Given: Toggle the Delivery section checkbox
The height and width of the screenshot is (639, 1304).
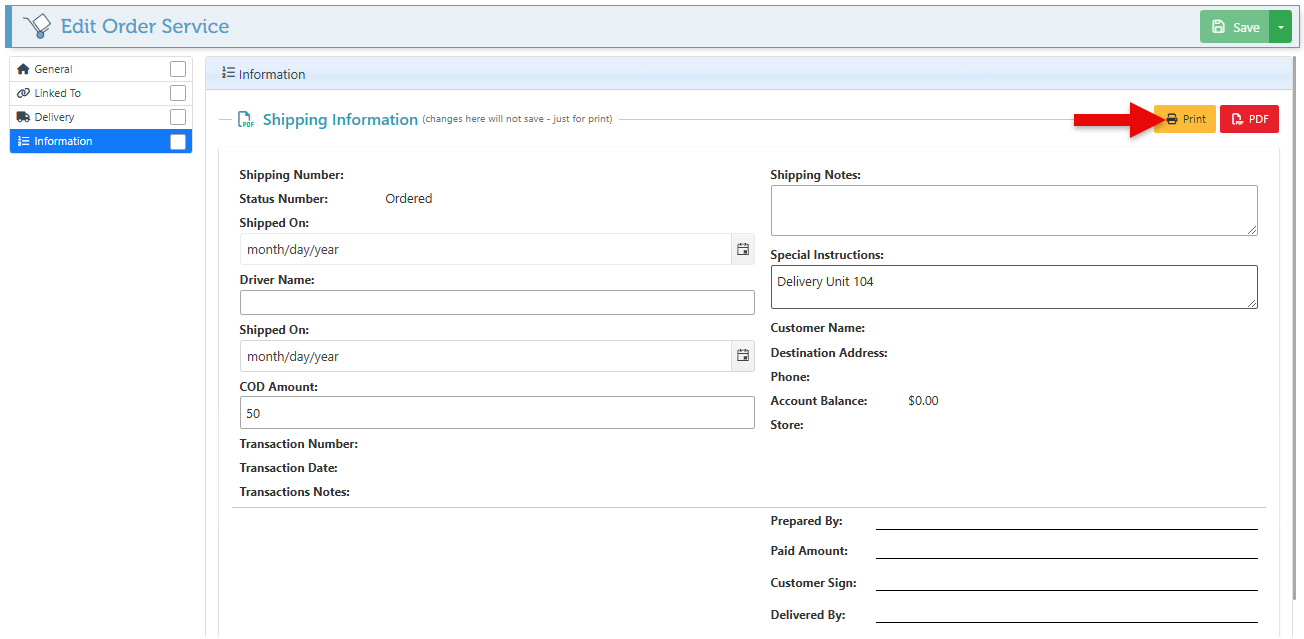Looking at the screenshot, I should tap(178, 117).
